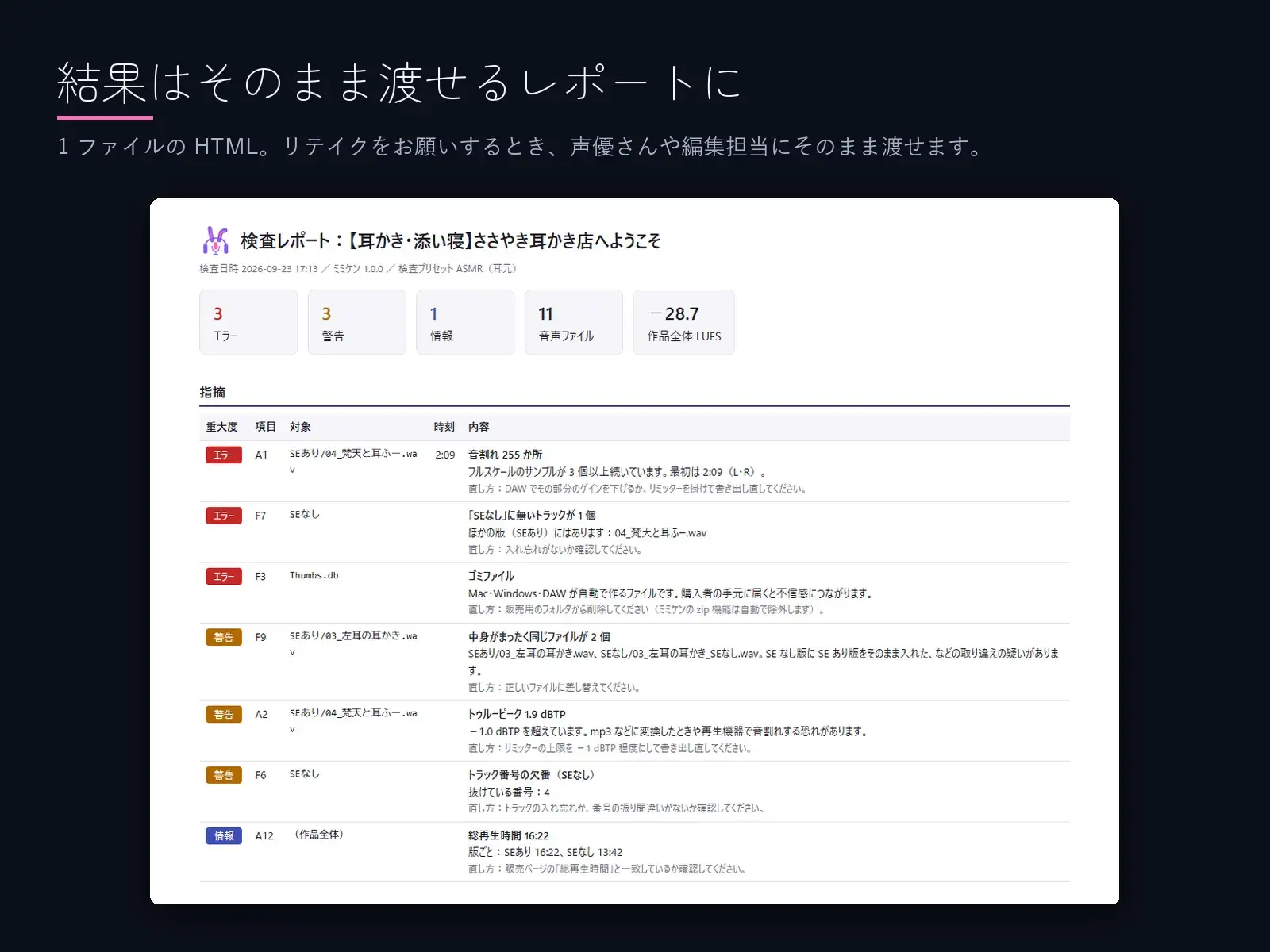Select the −28.7 作品全体 LUFS card

[x=683, y=322]
